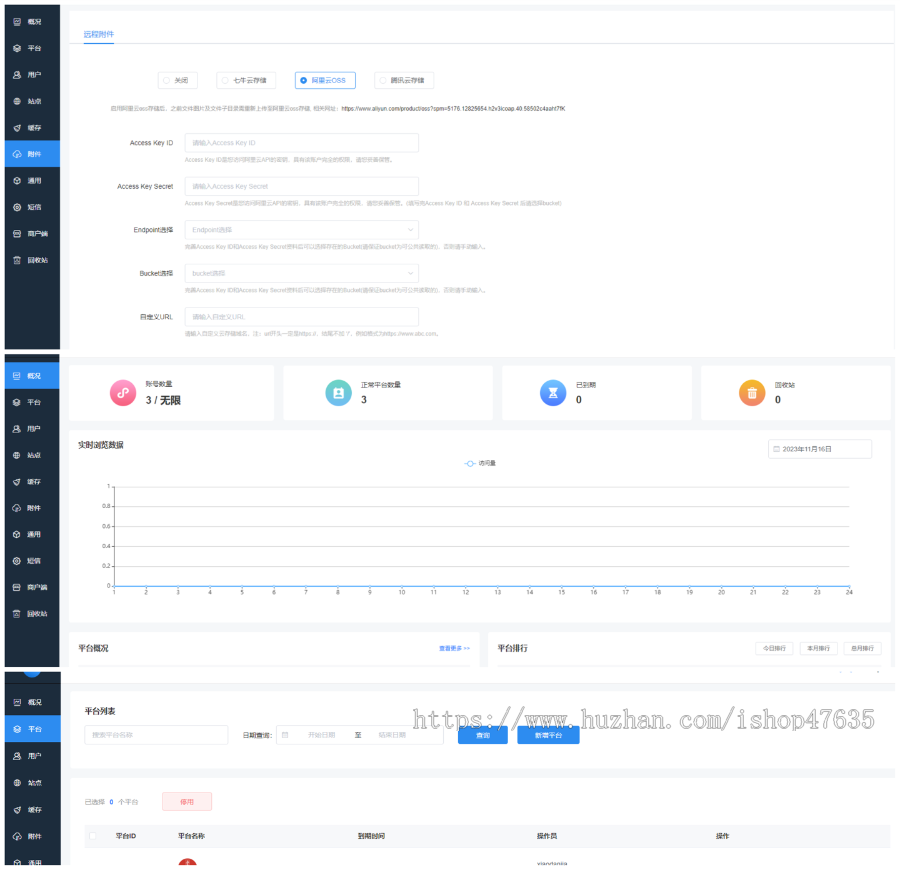
Task: Show the 今日排行 ranking
Action: [774, 648]
